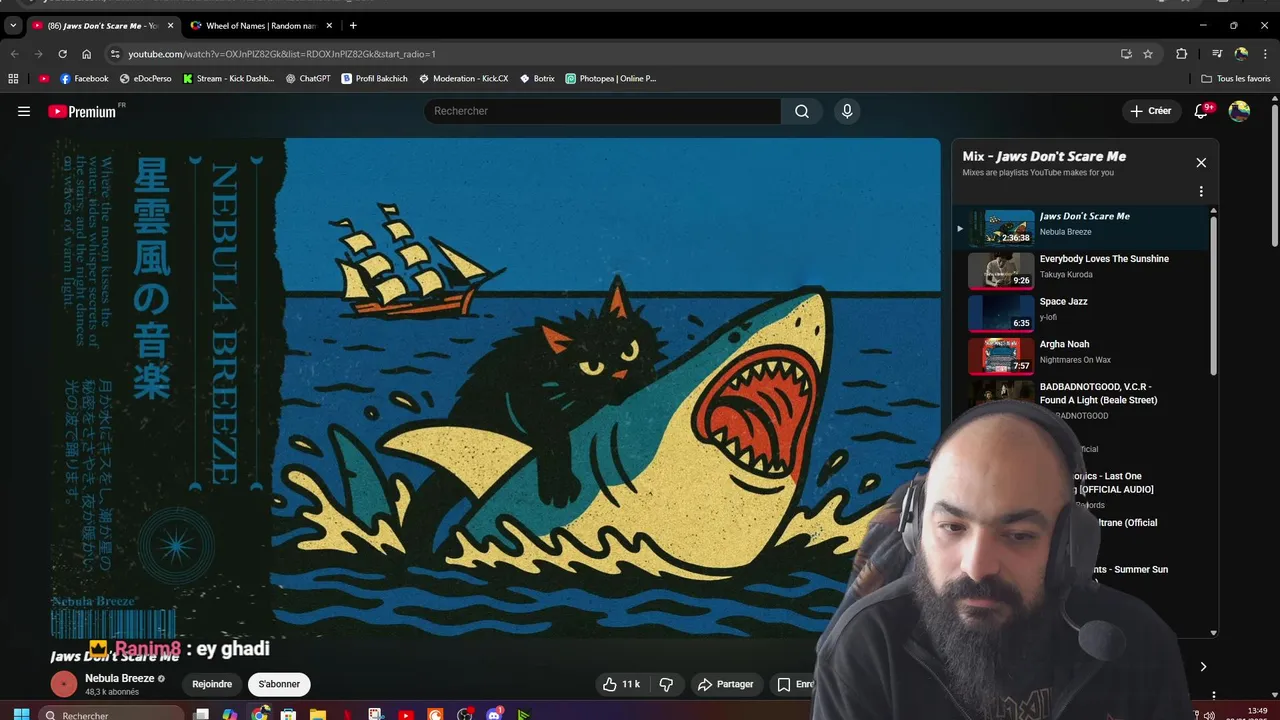Image resolution: width=1280 pixels, height=720 pixels.
Task: Open ChatGPT bookmark
Action: tap(308, 78)
